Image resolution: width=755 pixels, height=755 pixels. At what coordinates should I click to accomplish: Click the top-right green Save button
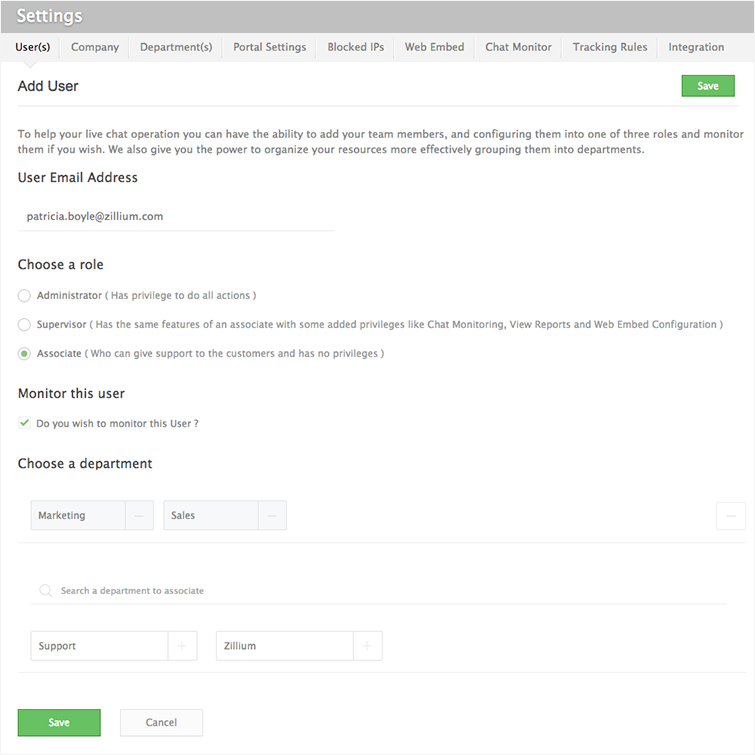click(x=707, y=86)
